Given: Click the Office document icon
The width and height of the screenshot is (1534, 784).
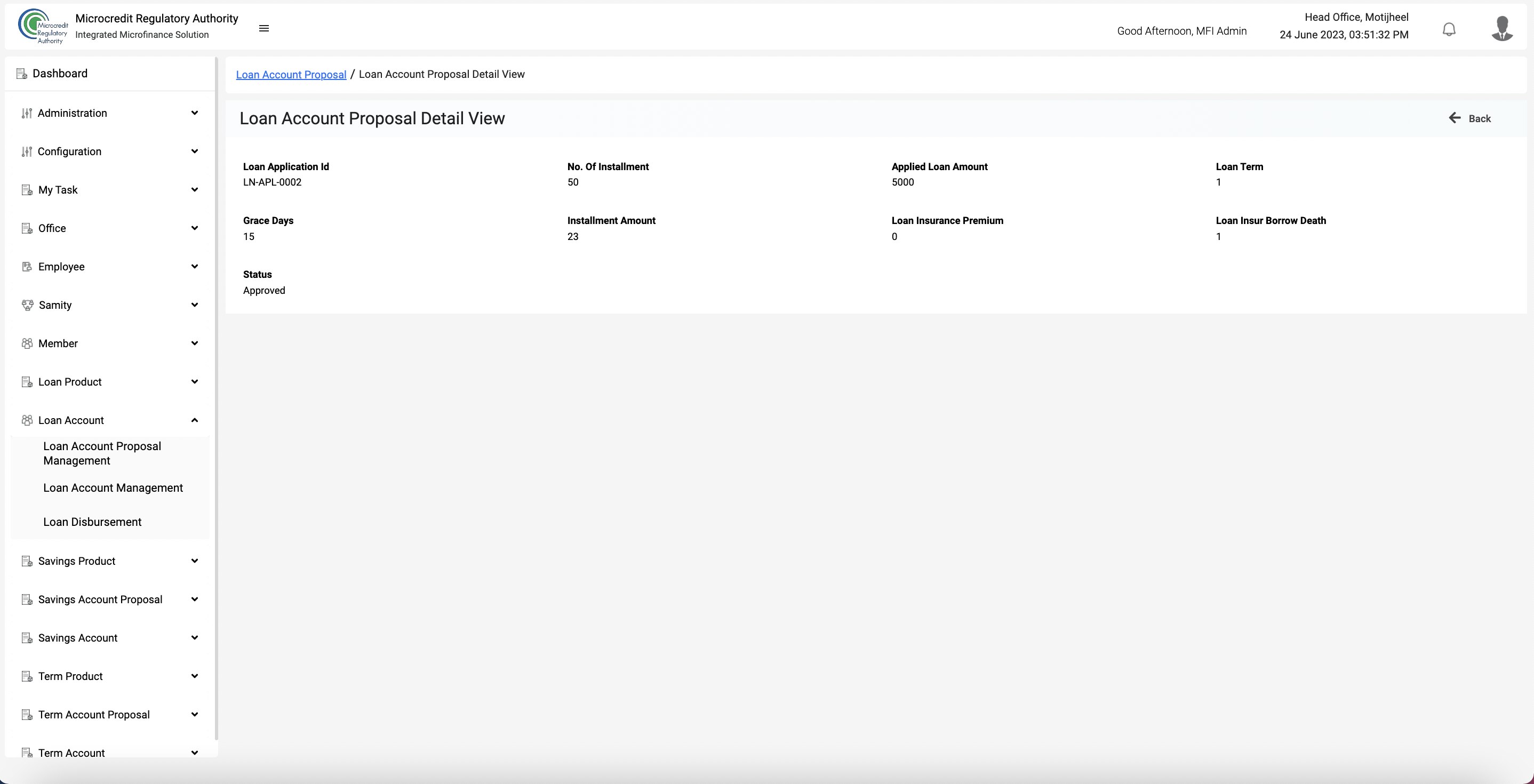Looking at the screenshot, I should [27, 229].
